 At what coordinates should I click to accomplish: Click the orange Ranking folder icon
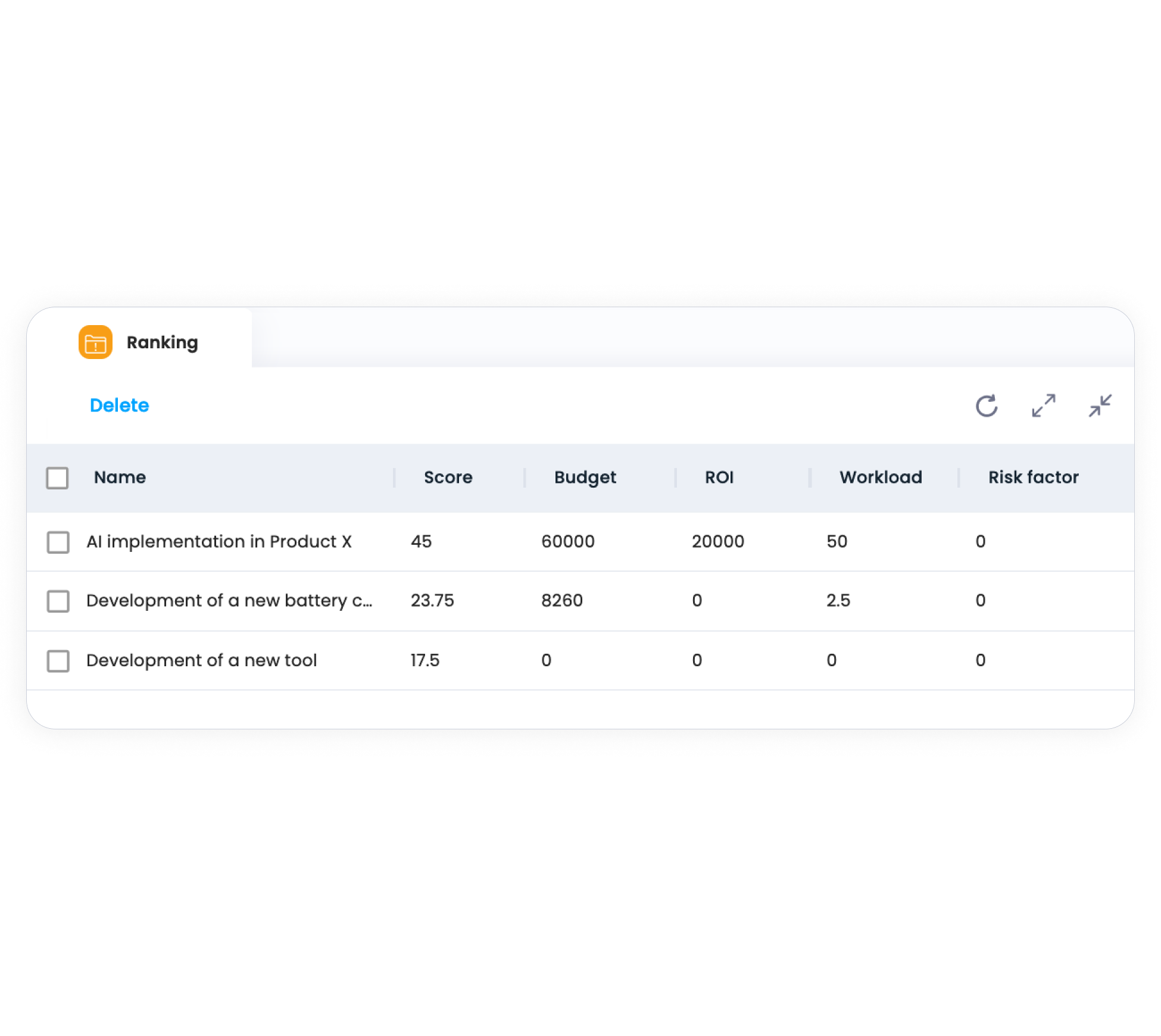[x=95, y=342]
